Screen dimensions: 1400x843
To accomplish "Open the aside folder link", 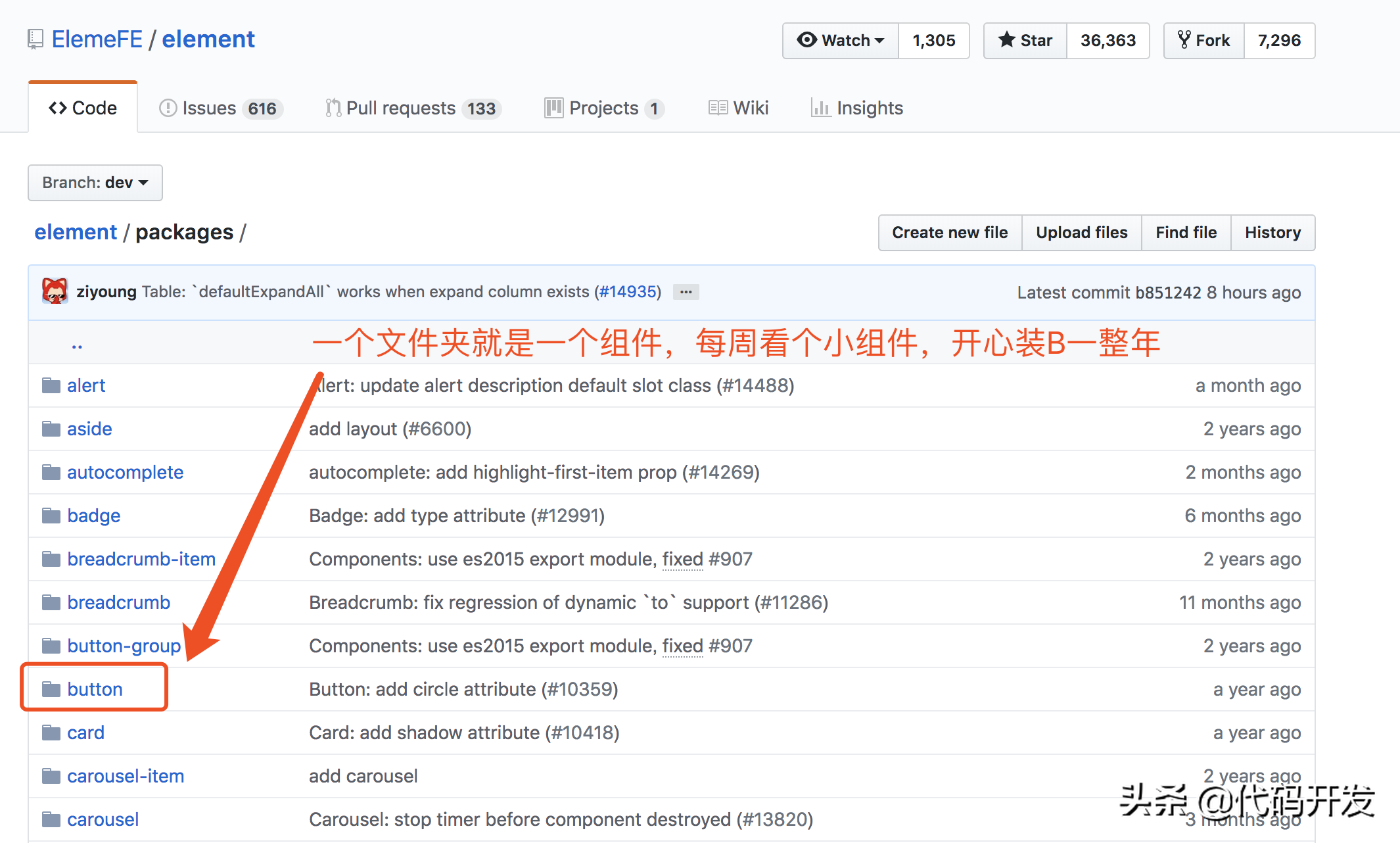I will point(89,429).
